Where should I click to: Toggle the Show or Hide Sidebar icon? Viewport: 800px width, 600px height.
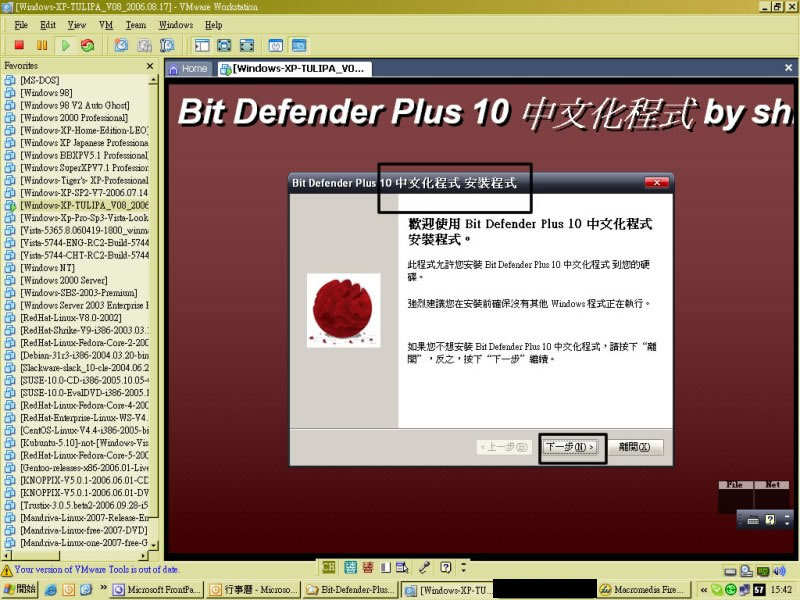[202, 45]
